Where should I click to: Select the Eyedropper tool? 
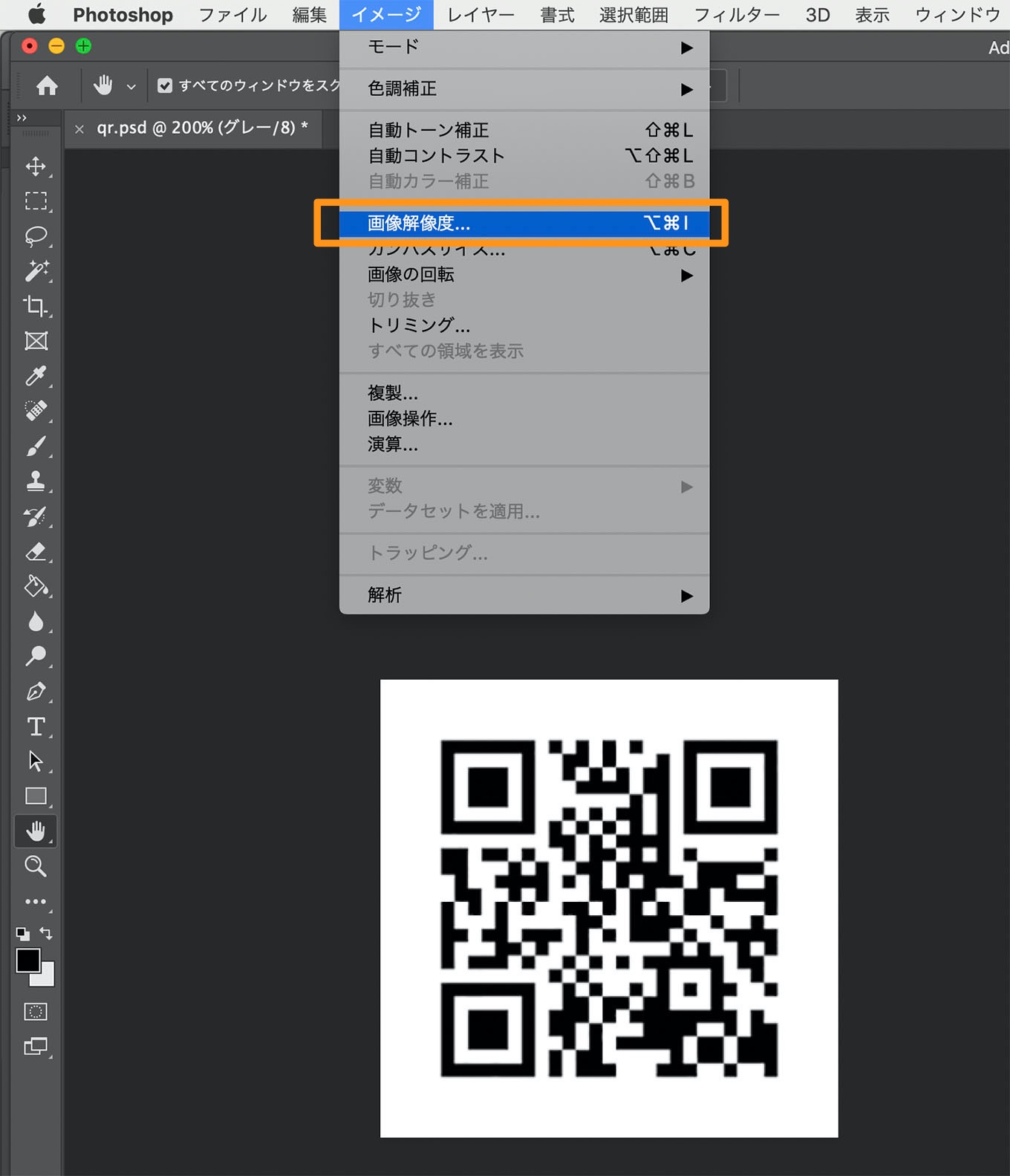36,376
